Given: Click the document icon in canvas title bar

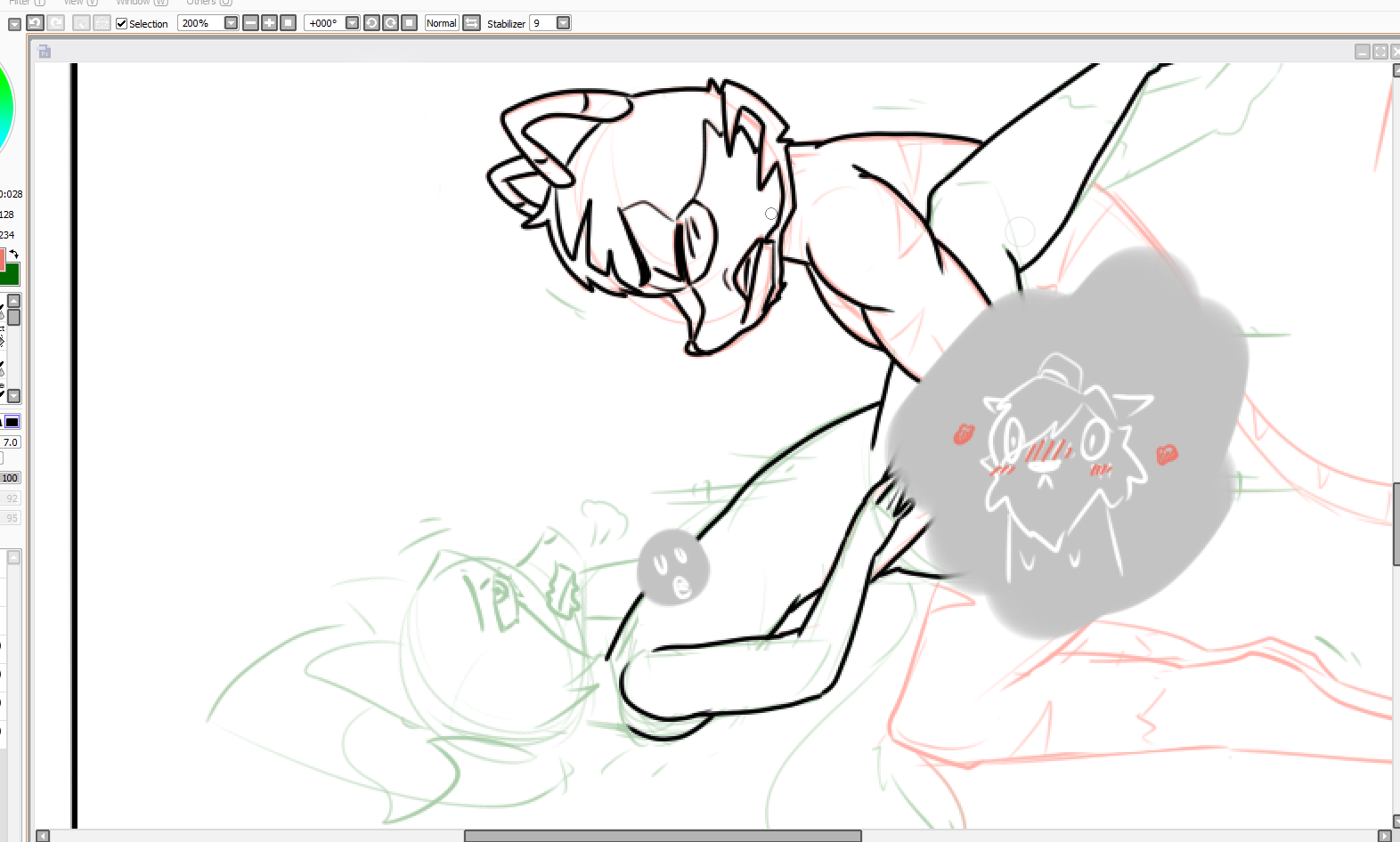Looking at the screenshot, I should 45,52.
